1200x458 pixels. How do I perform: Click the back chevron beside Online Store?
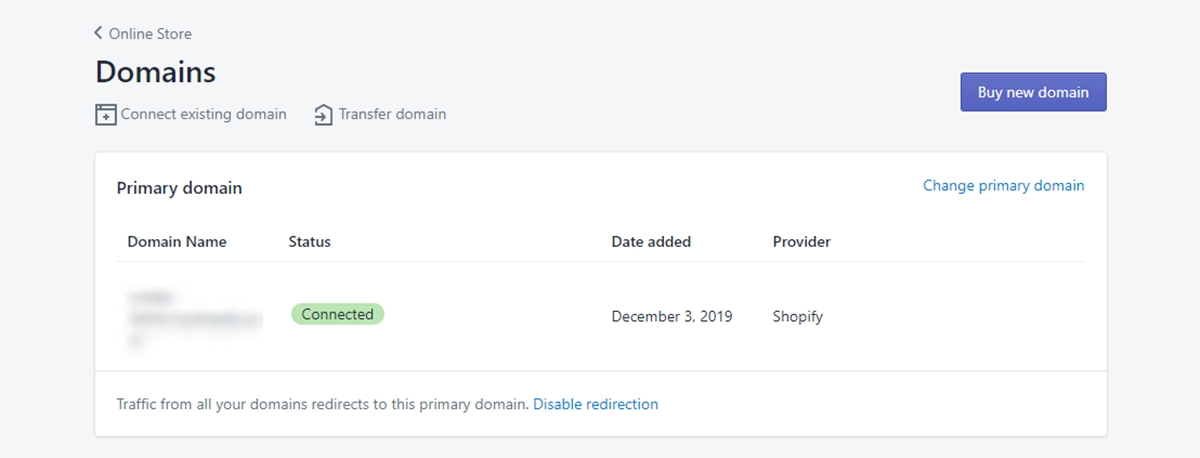[x=98, y=33]
